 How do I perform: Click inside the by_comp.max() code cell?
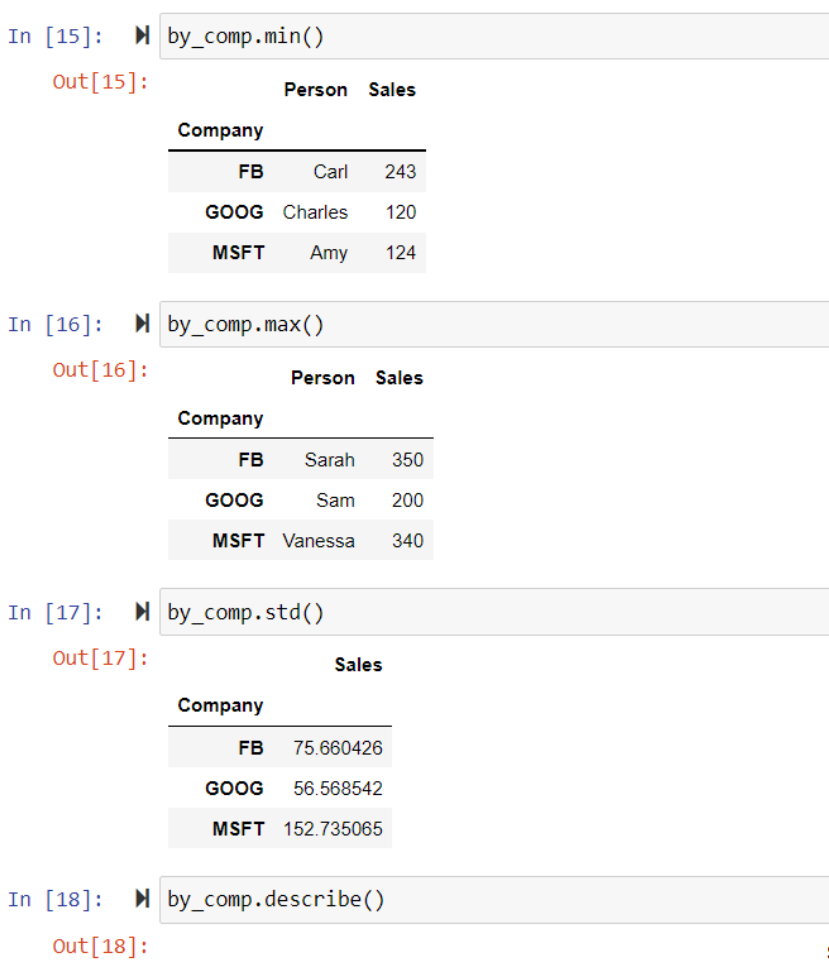[300, 323]
